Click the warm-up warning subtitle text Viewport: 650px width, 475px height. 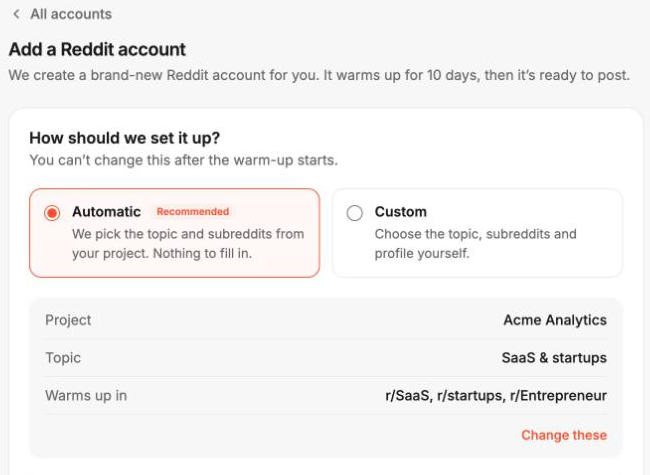point(184,160)
